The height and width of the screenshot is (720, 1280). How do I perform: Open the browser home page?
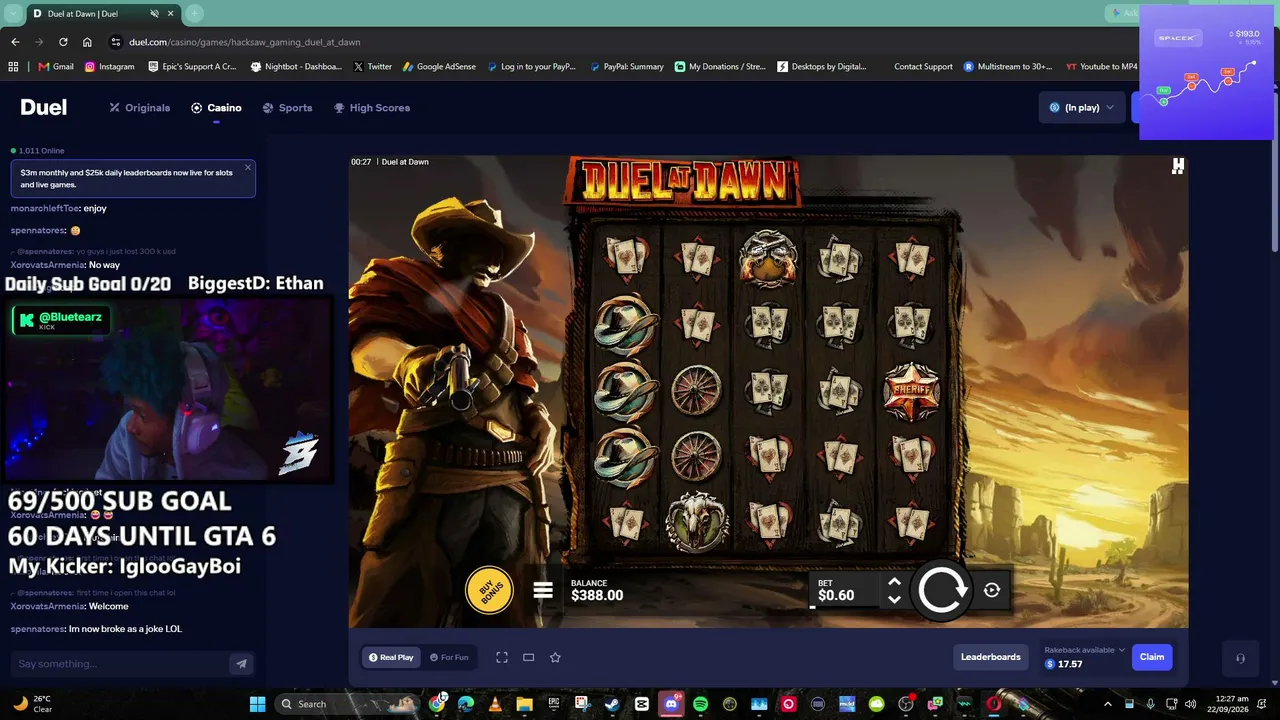click(x=87, y=42)
